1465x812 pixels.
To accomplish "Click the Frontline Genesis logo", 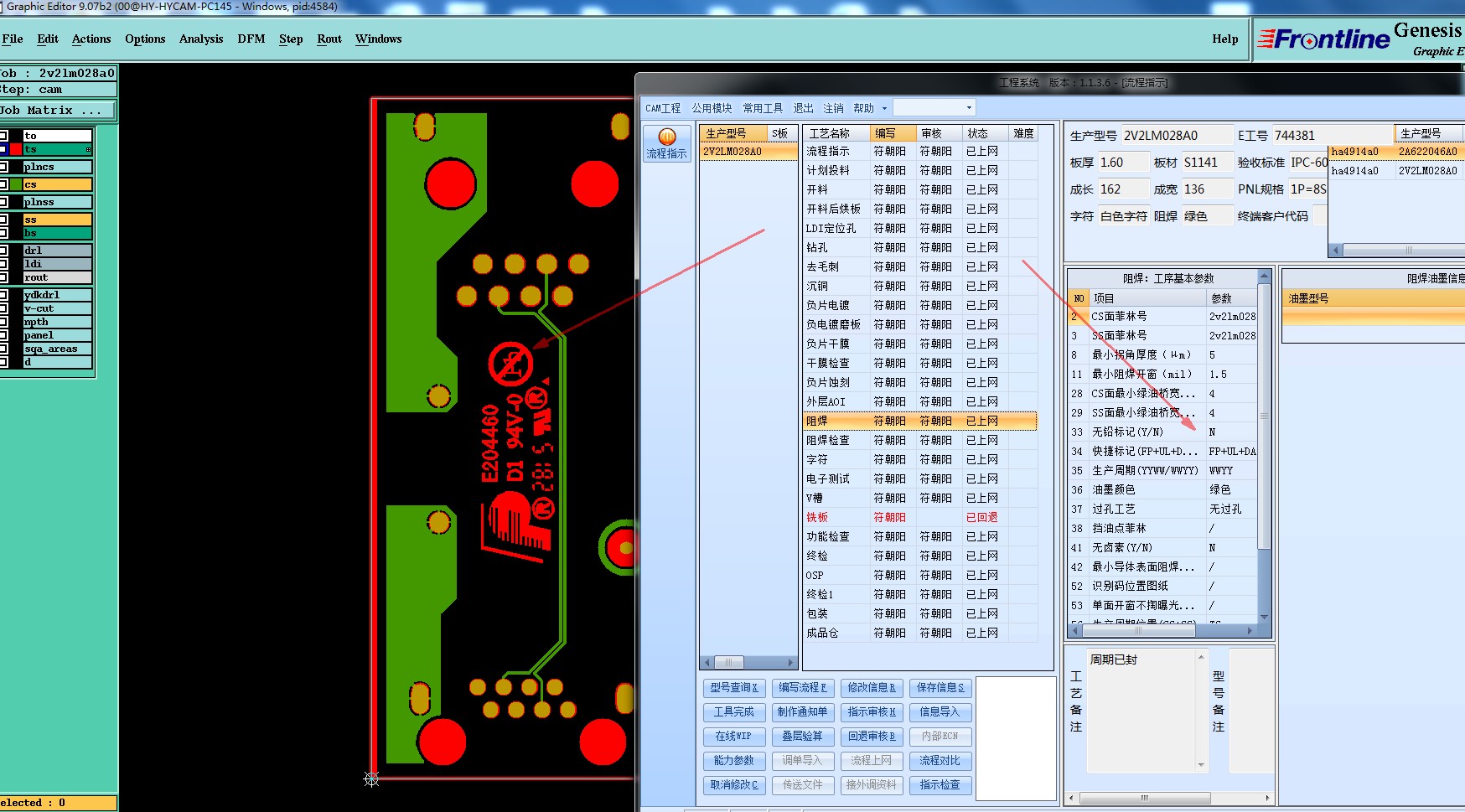I will point(1360,39).
